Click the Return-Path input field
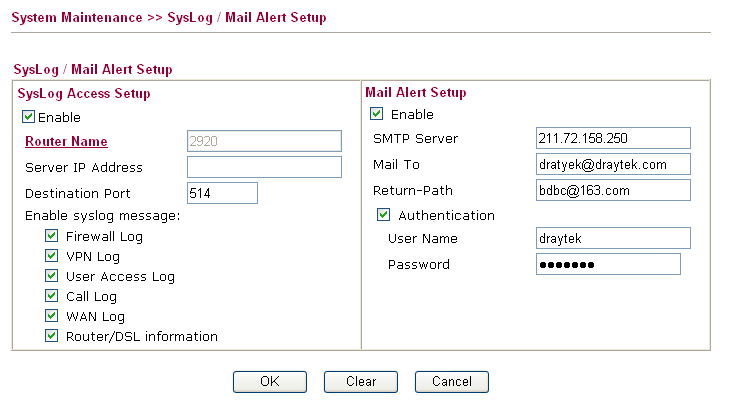732x412 pixels. [x=613, y=190]
